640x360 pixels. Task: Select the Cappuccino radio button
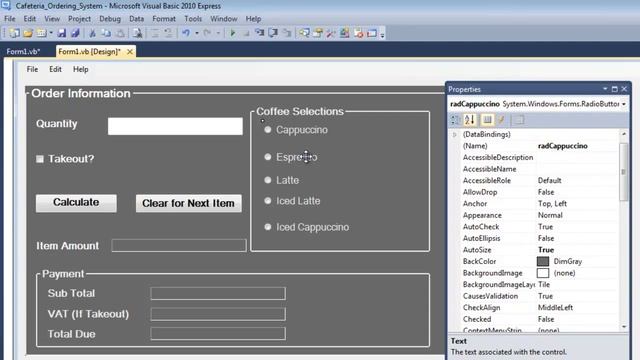coord(268,130)
